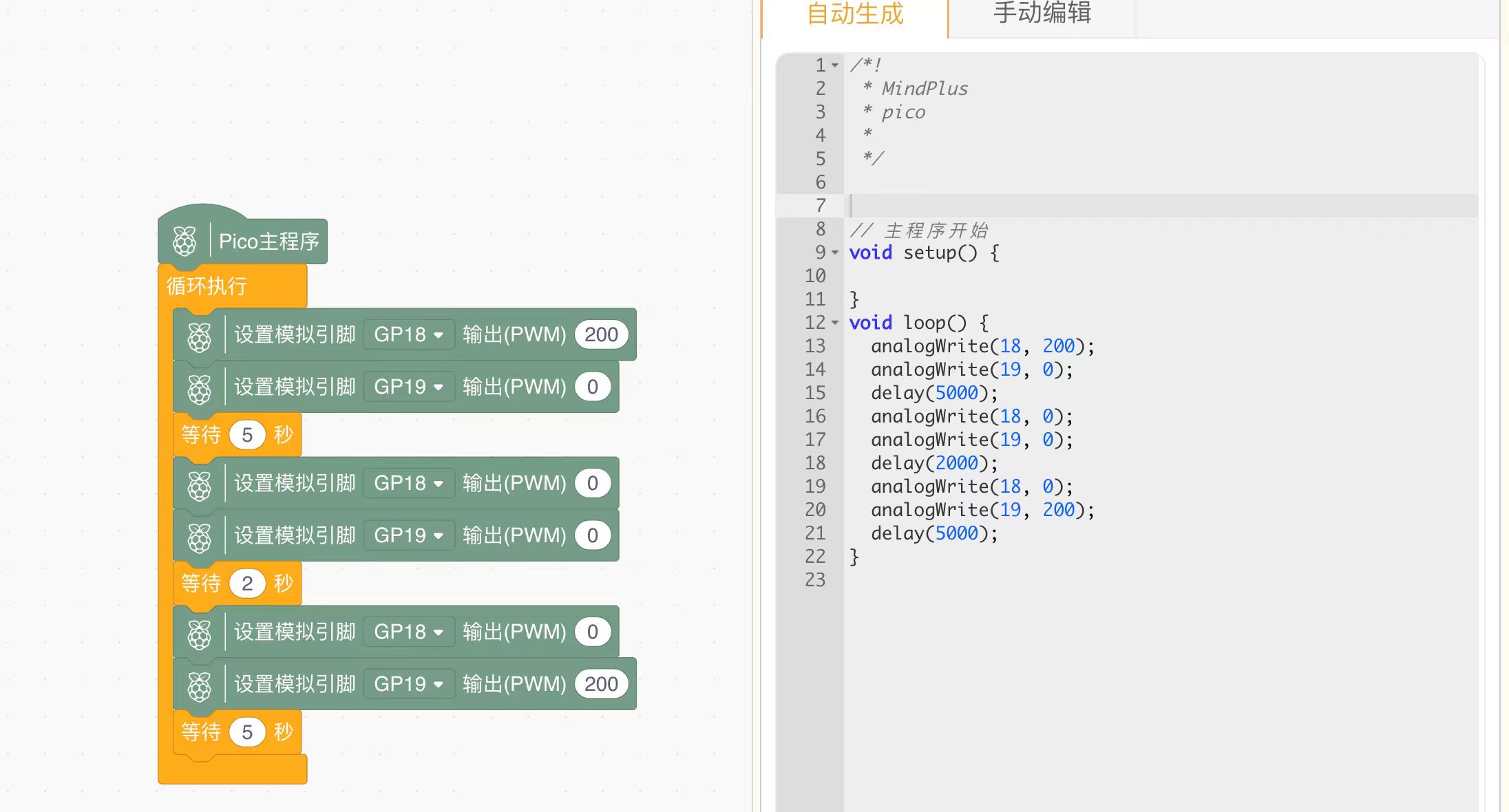The width and height of the screenshot is (1509, 812).
Task: Switch to the 手动编辑 tab
Action: coord(1042,12)
